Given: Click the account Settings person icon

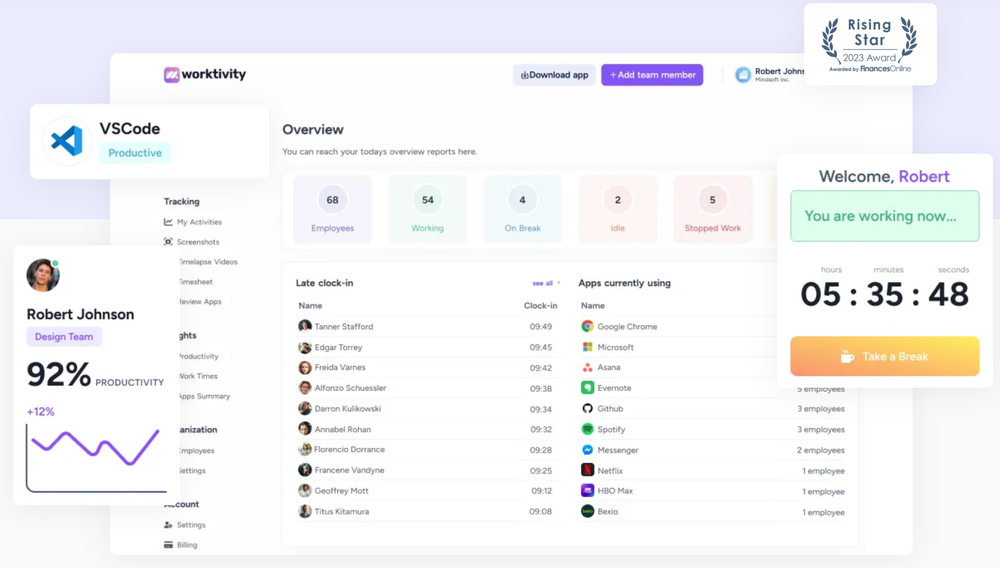Looking at the screenshot, I should pyautogui.click(x=168, y=525).
